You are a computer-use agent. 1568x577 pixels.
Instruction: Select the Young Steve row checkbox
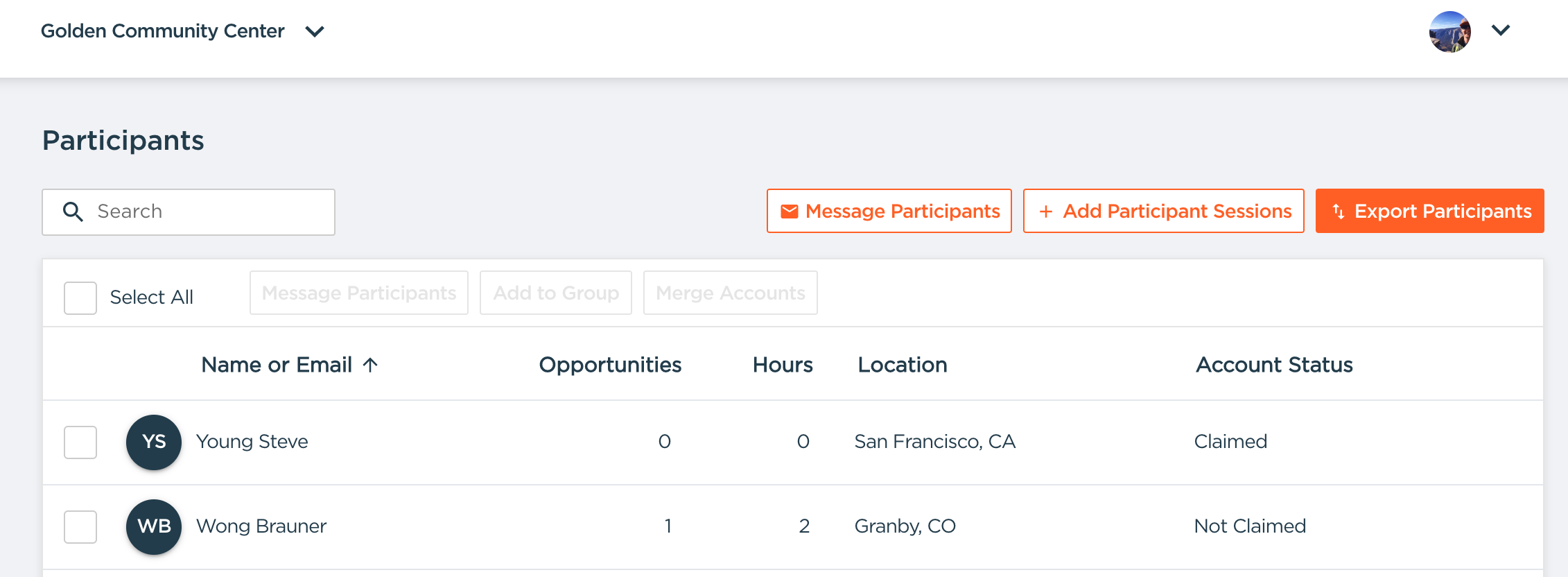[x=80, y=442]
